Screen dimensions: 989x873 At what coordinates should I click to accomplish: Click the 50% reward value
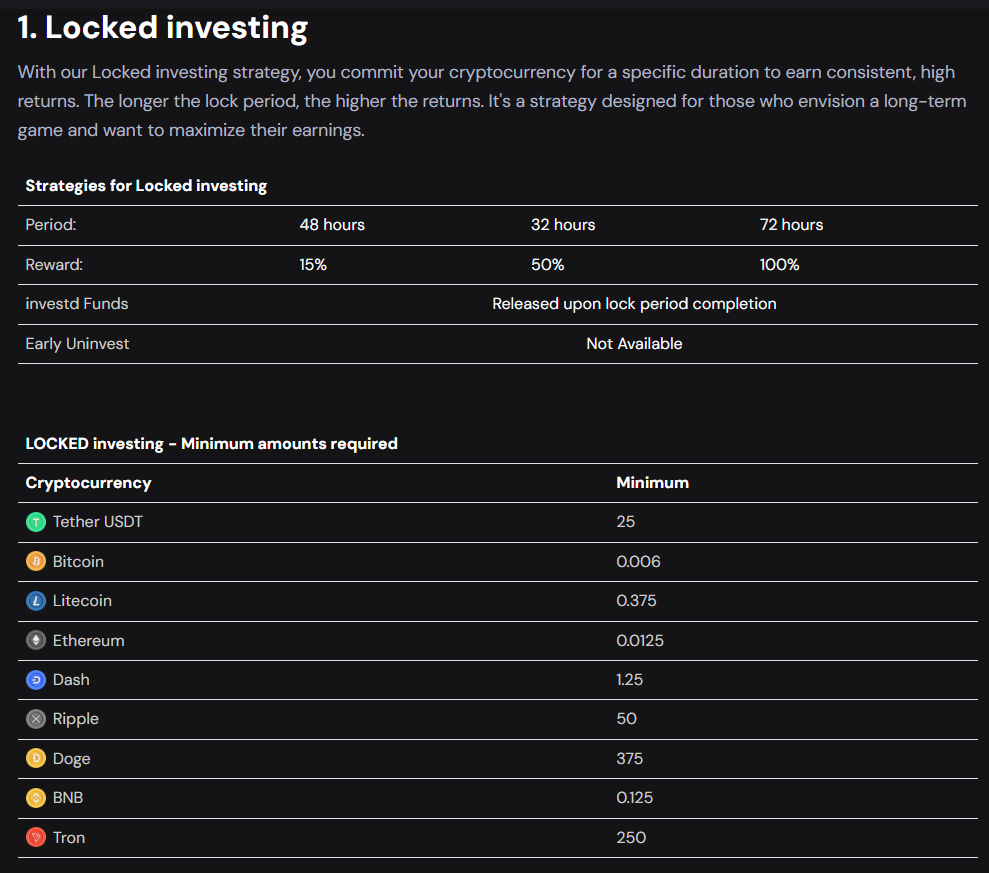(547, 265)
